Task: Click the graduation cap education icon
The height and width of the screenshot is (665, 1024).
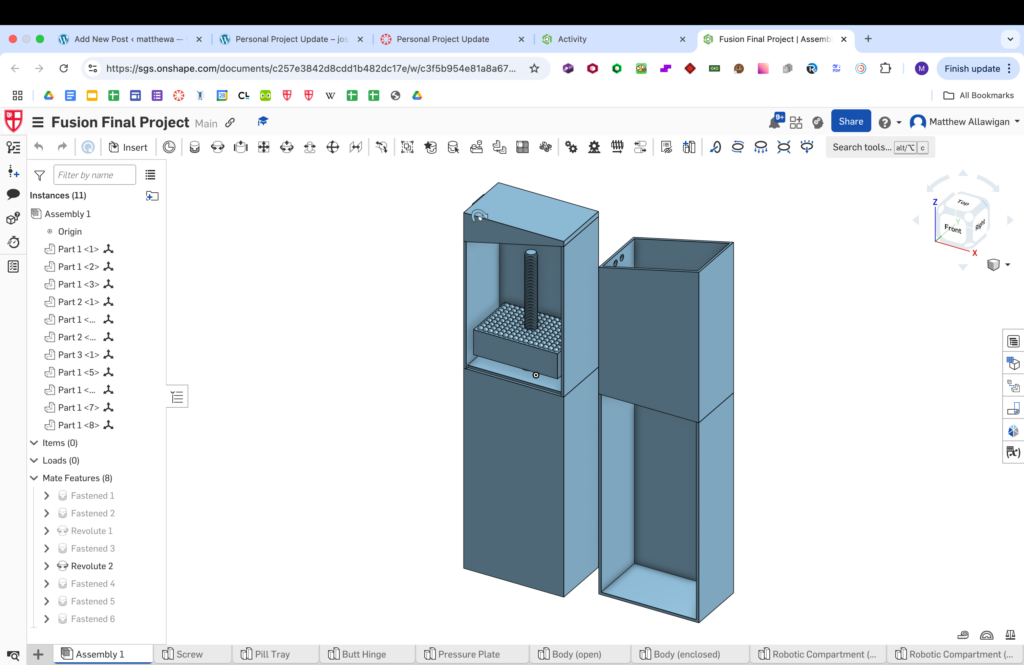Action: 263,122
